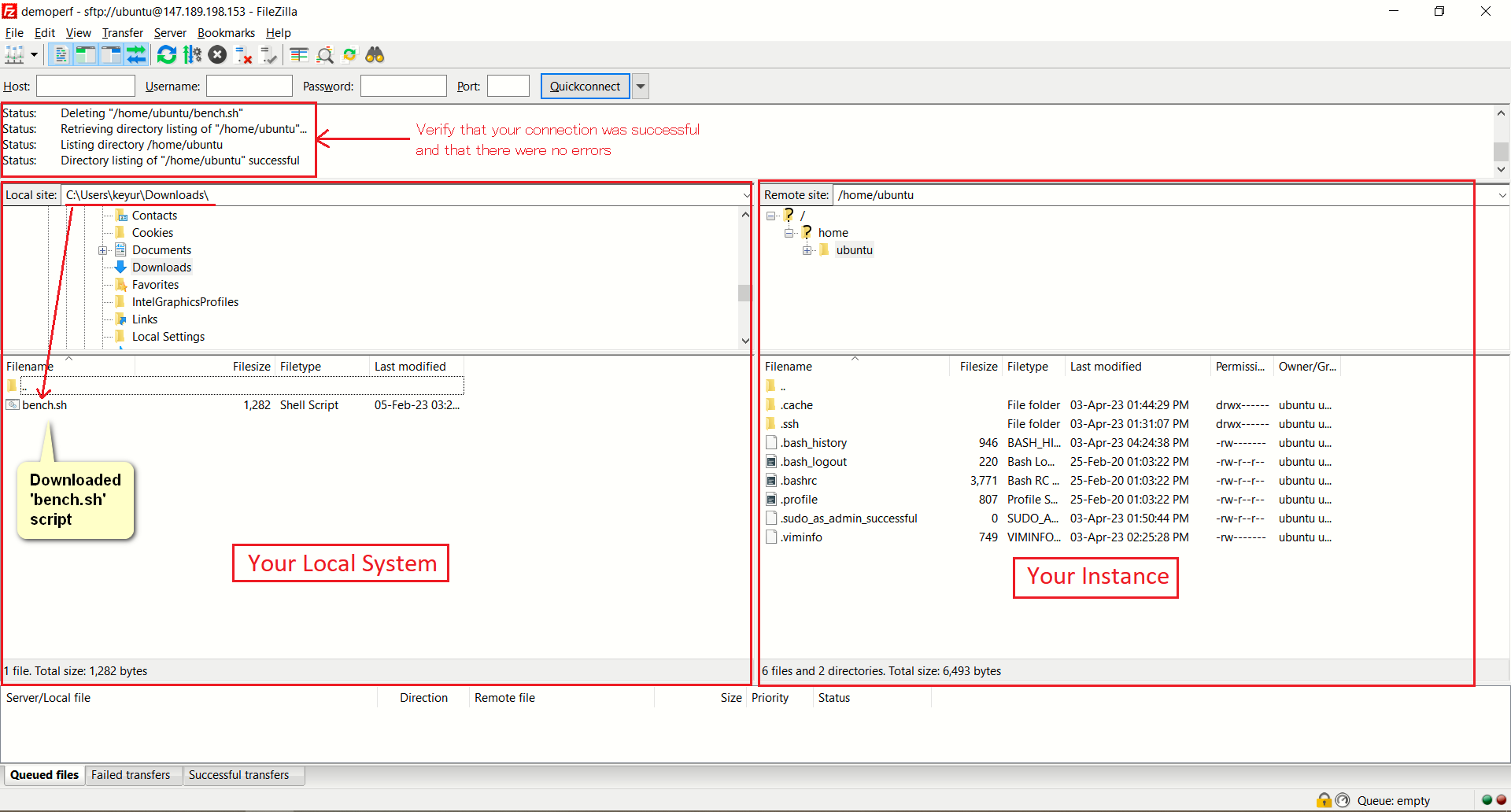
Task: Cancel the current operation
Action: pos(218,55)
